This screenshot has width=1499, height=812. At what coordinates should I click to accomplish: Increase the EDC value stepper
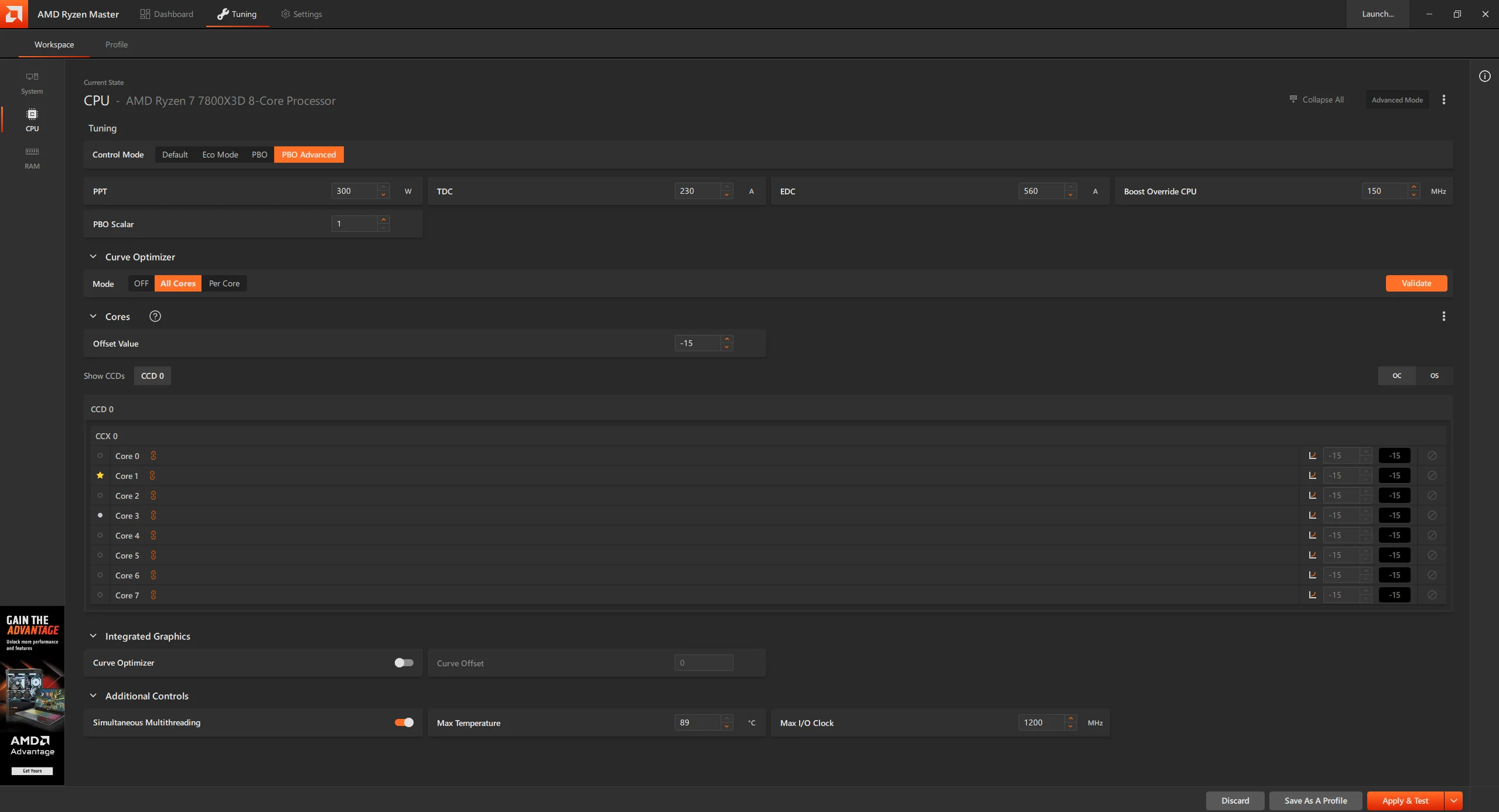click(x=1071, y=187)
